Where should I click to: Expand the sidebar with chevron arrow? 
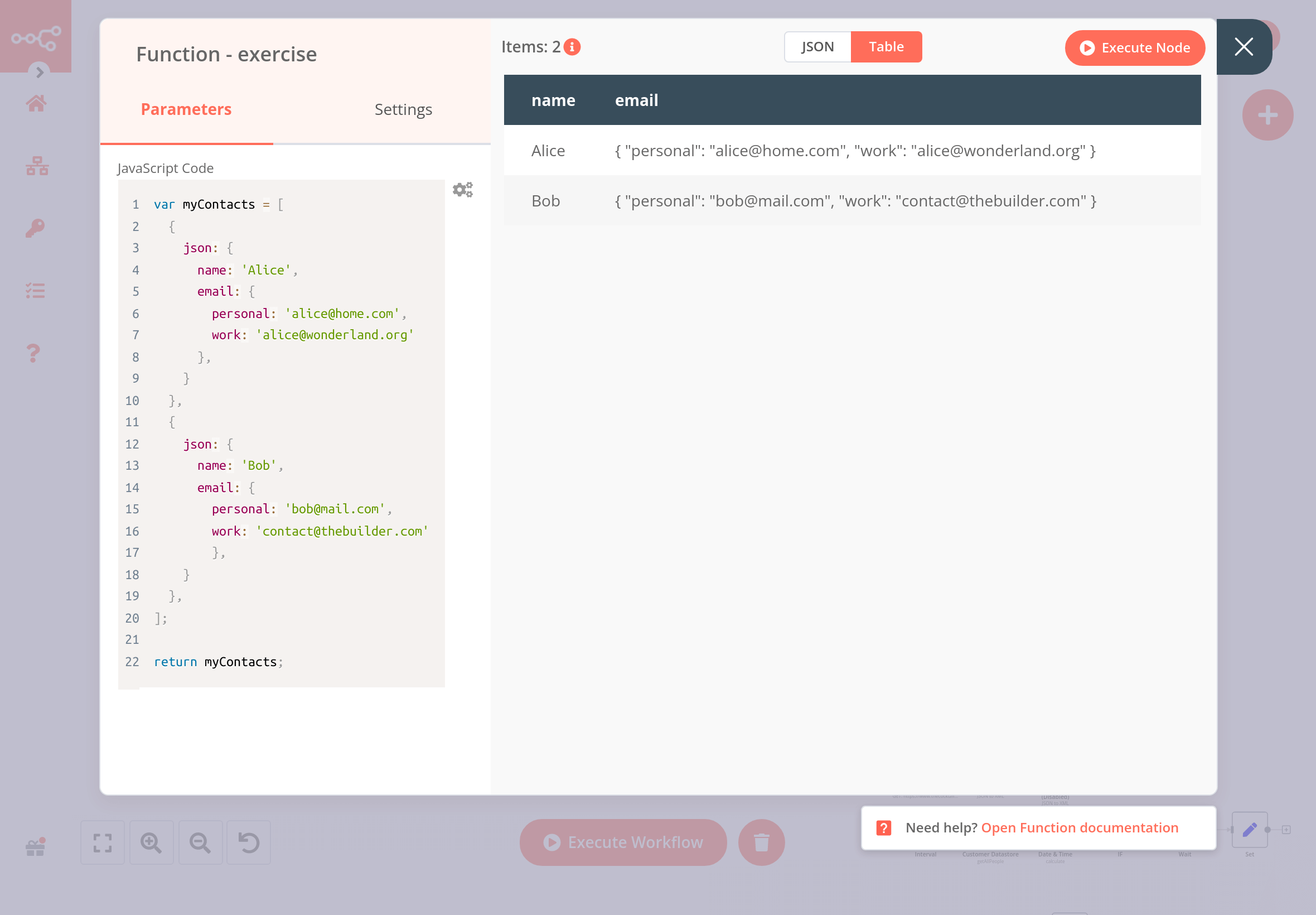point(40,72)
